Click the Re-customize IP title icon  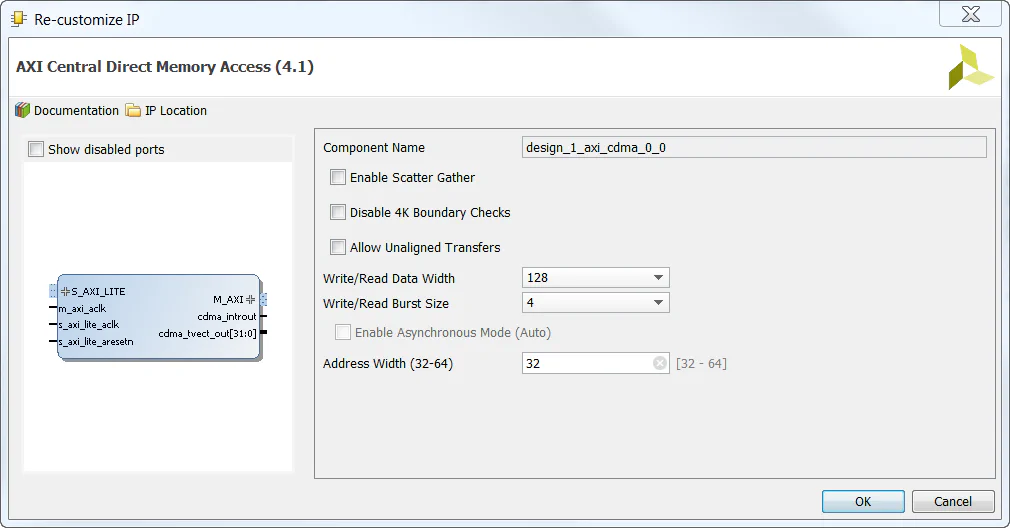pyautogui.click(x=19, y=19)
